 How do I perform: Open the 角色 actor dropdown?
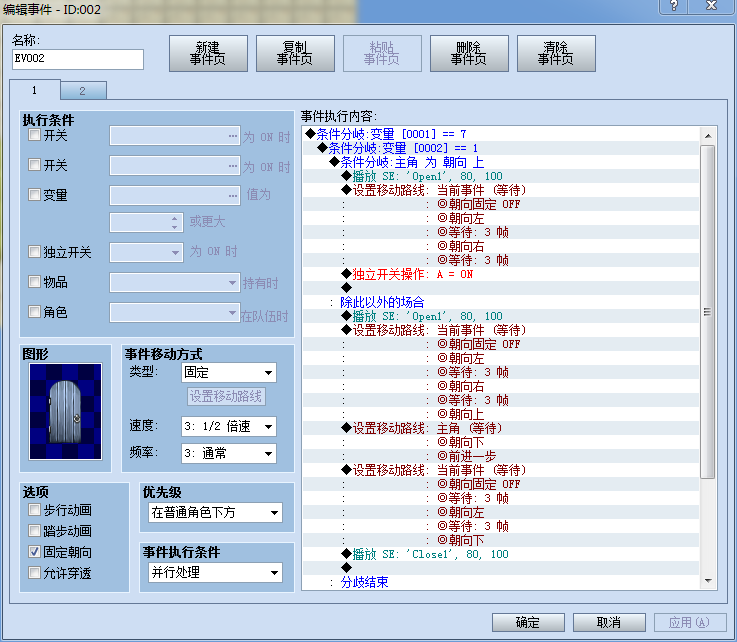click(175, 313)
